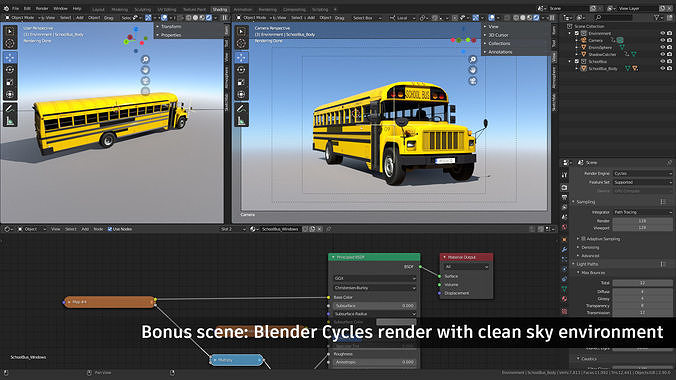Open the Select Box drag option in camera viewport header

(x=367, y=18)
